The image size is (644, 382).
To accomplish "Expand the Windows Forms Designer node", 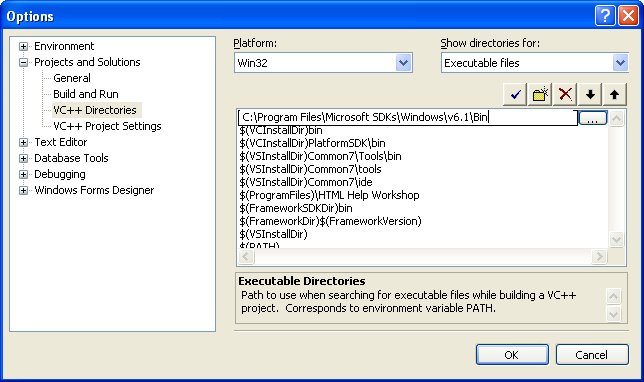I will click(23, 191).
